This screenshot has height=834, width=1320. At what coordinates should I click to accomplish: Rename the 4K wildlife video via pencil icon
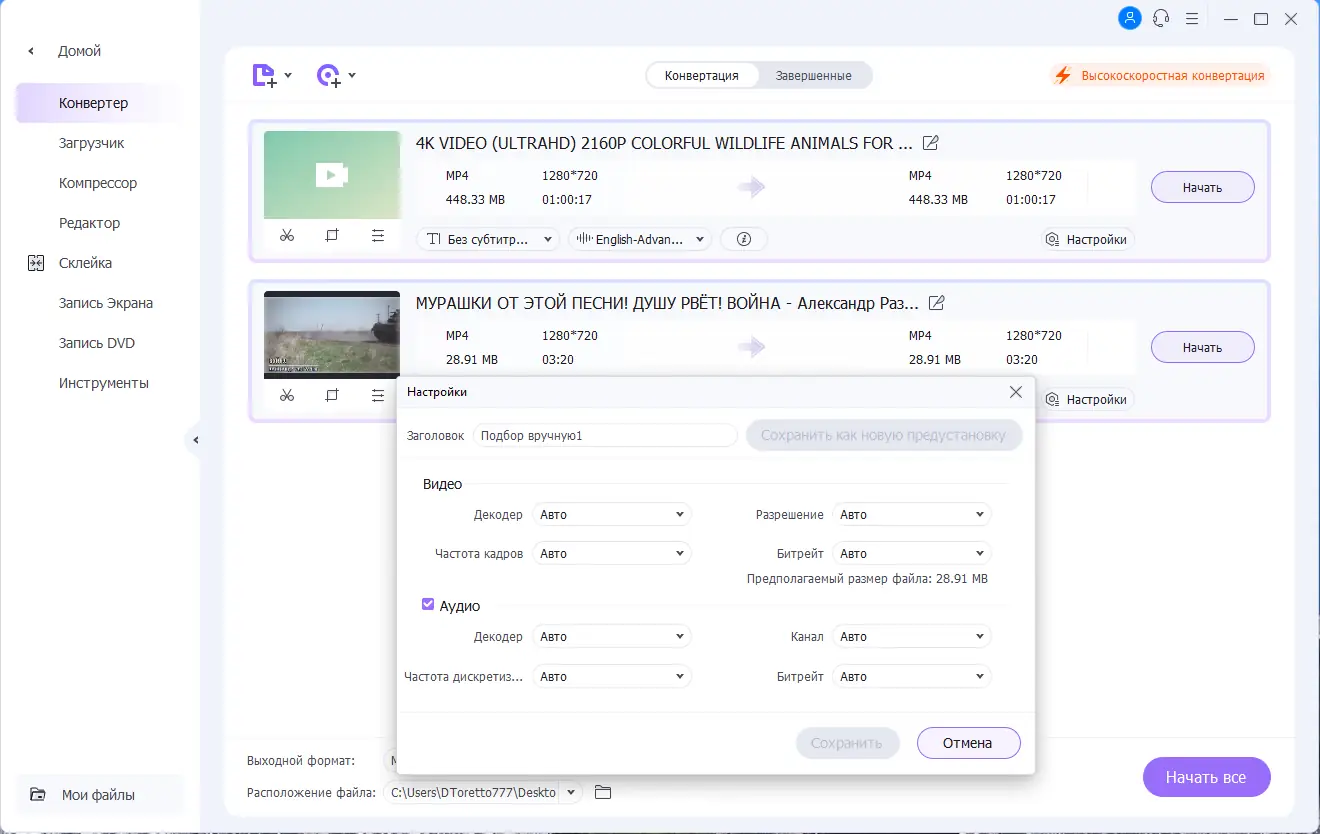coord(931,143)
